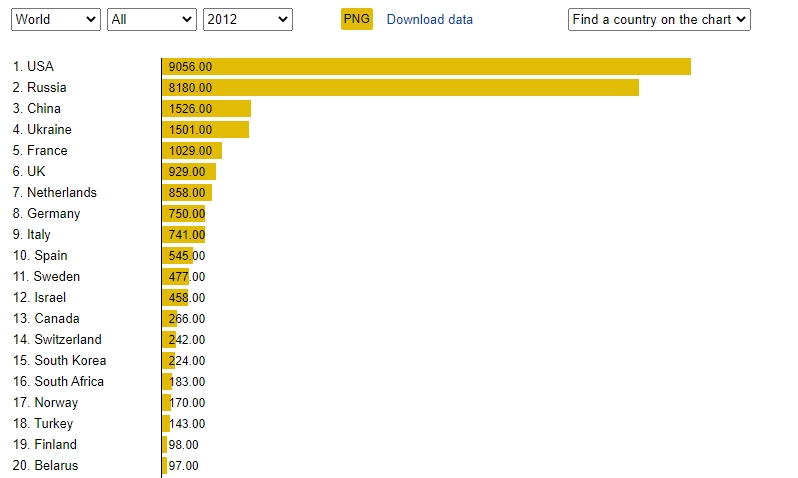Click the '12. Israel' country label

click(39, 297)
